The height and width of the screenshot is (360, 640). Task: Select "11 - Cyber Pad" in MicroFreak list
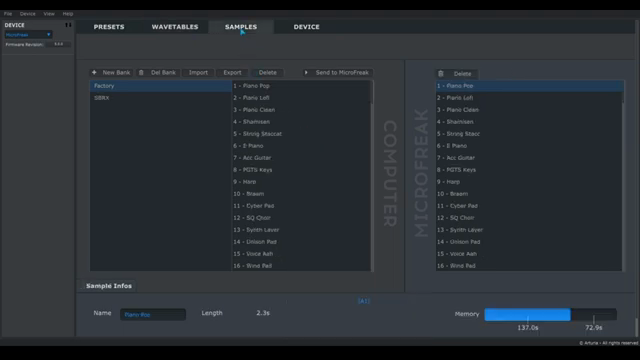click(x=529, y=206)
